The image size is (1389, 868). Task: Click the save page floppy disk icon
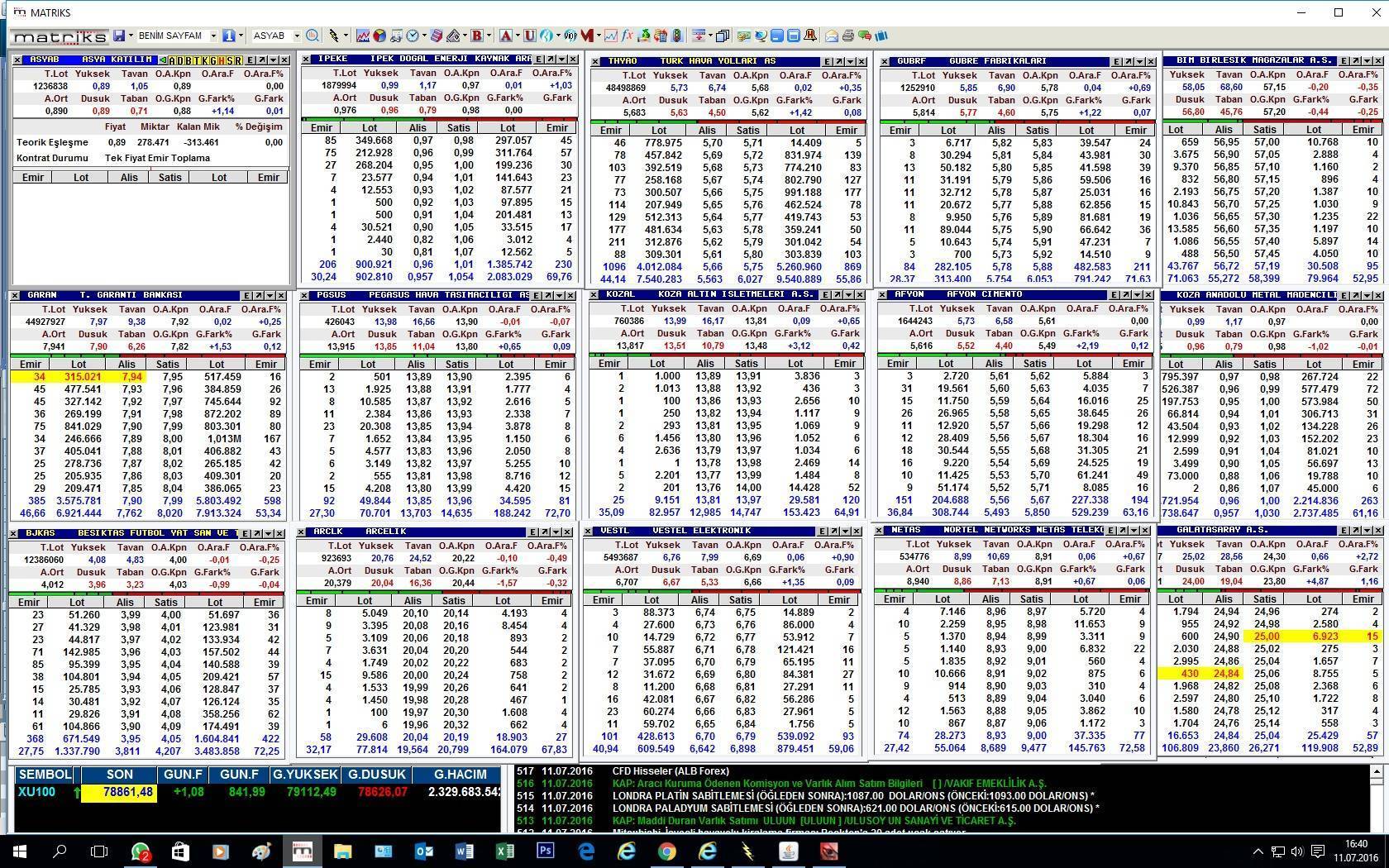pos(119,36)
